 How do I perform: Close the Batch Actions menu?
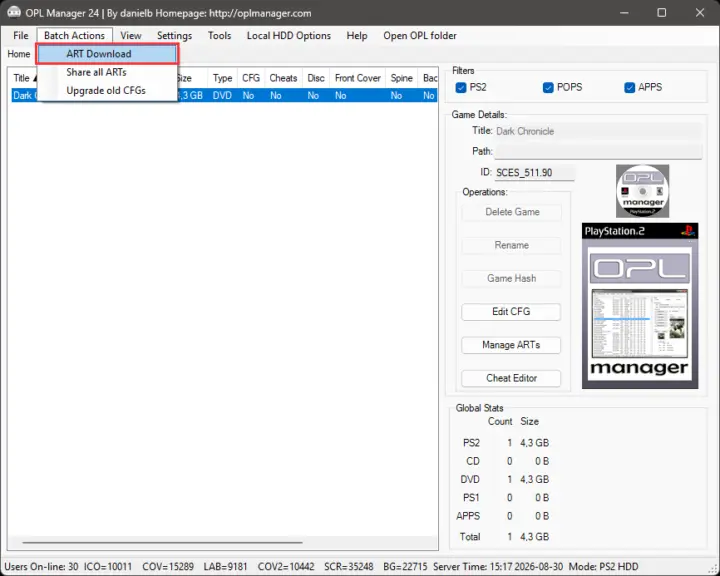point(74,35)
